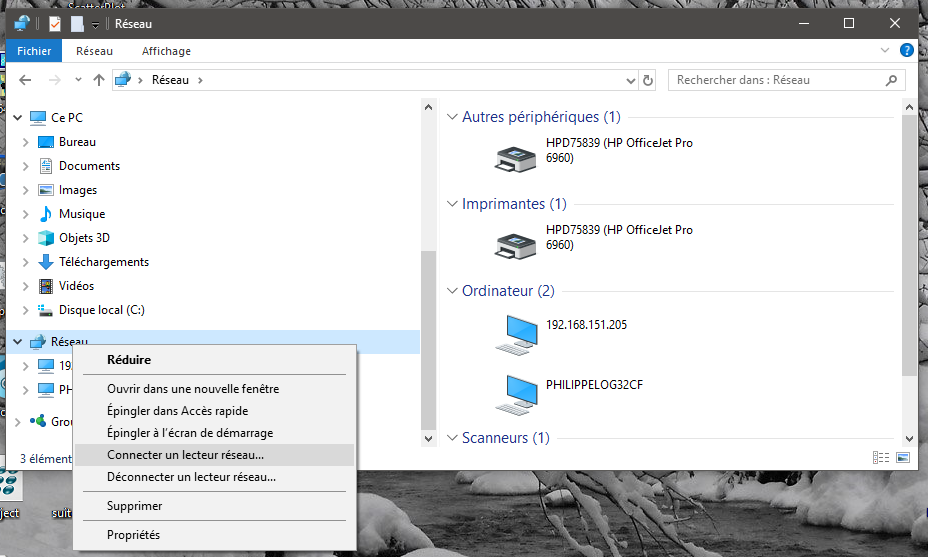This screenshot has width=928, height=557.
Task: Expand the Bureau tree node
Action: click(x=25, y=142)
